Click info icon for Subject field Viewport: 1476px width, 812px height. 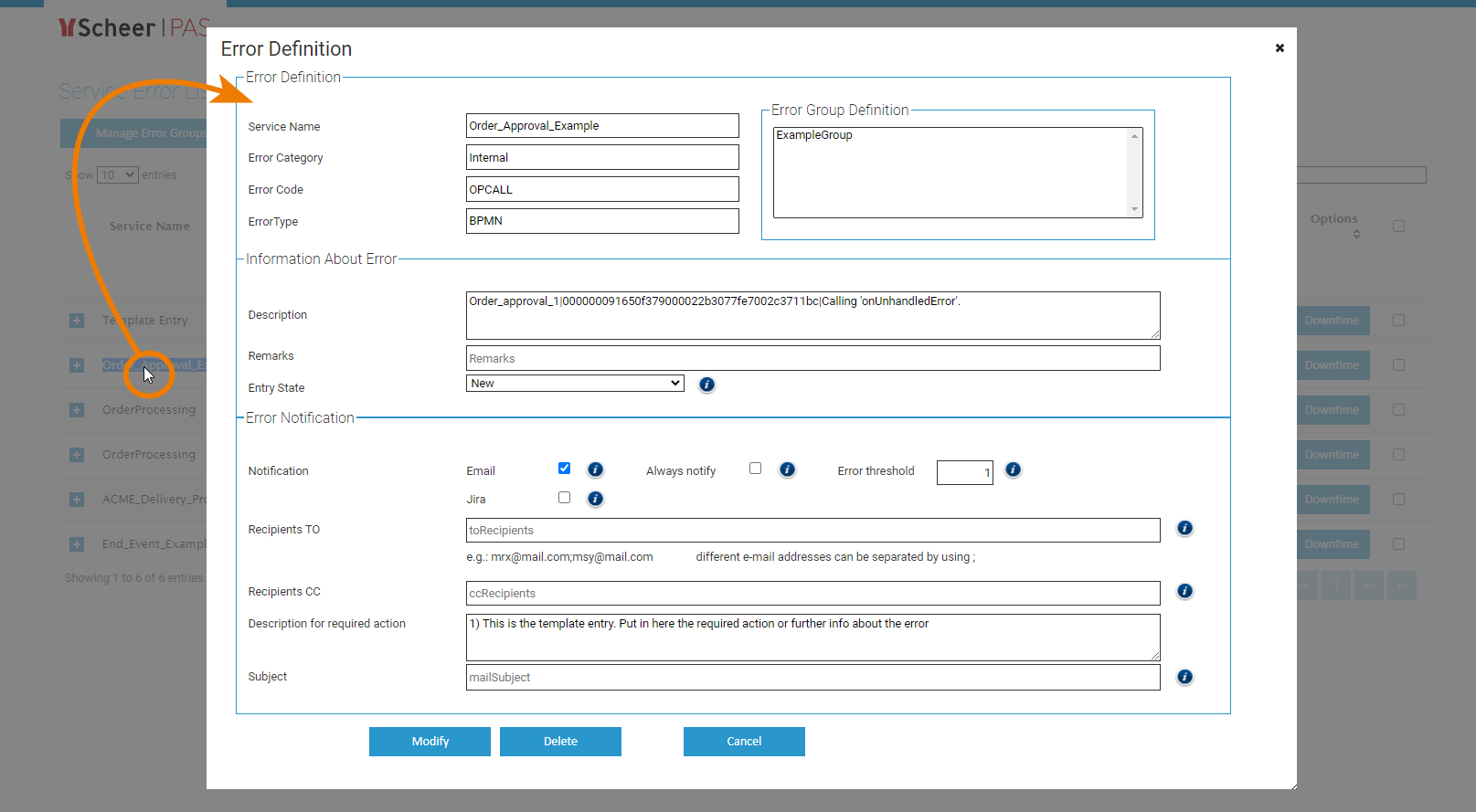1184,677
